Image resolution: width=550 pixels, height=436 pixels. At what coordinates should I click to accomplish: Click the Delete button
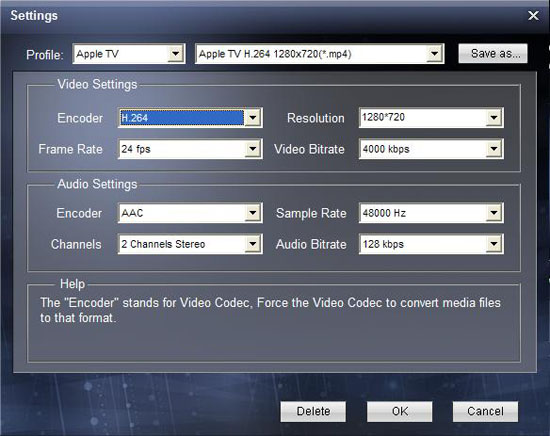[x=313, y=411]
